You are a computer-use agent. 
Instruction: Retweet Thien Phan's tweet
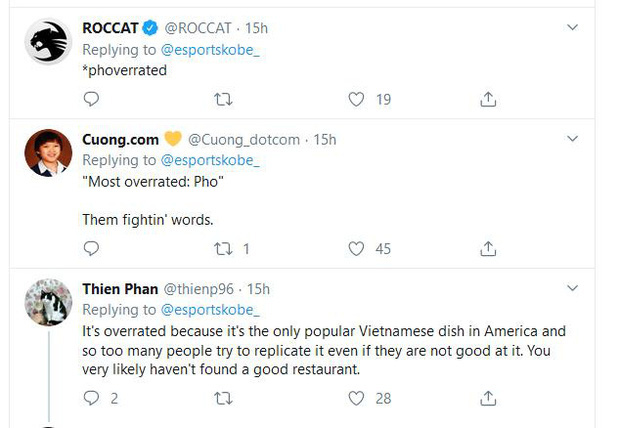(x=223, y=398)
